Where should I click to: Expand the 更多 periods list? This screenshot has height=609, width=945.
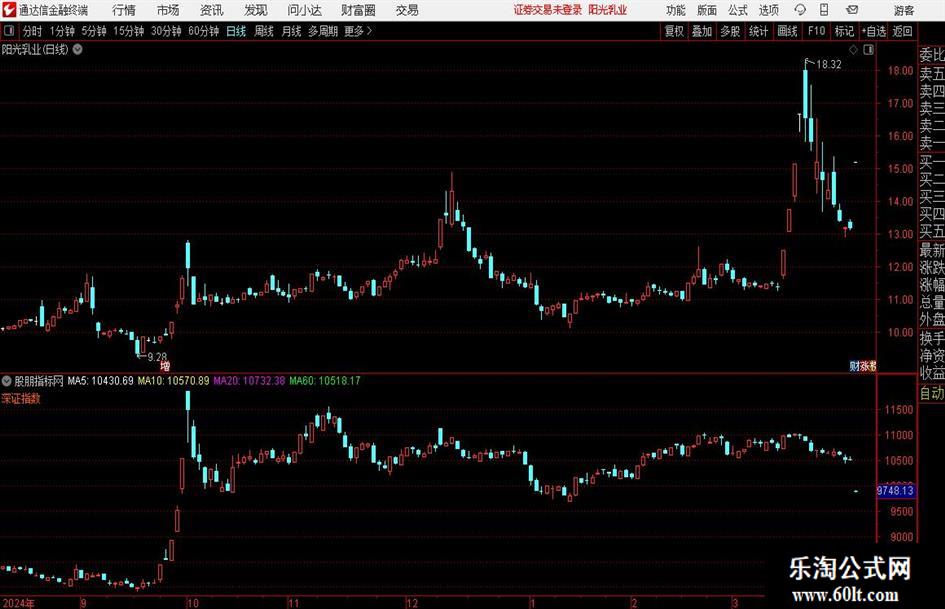click(358, 31)
